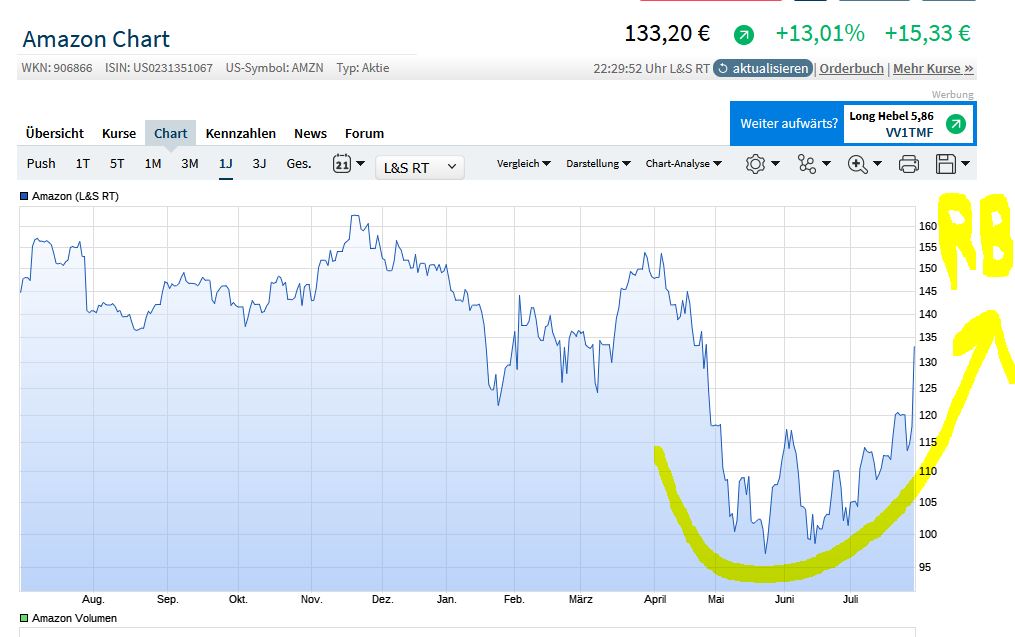This screenshot has width=1015, height=637.
Task: Click the Amazon Chart heading
Action: (x=96, y=39)
